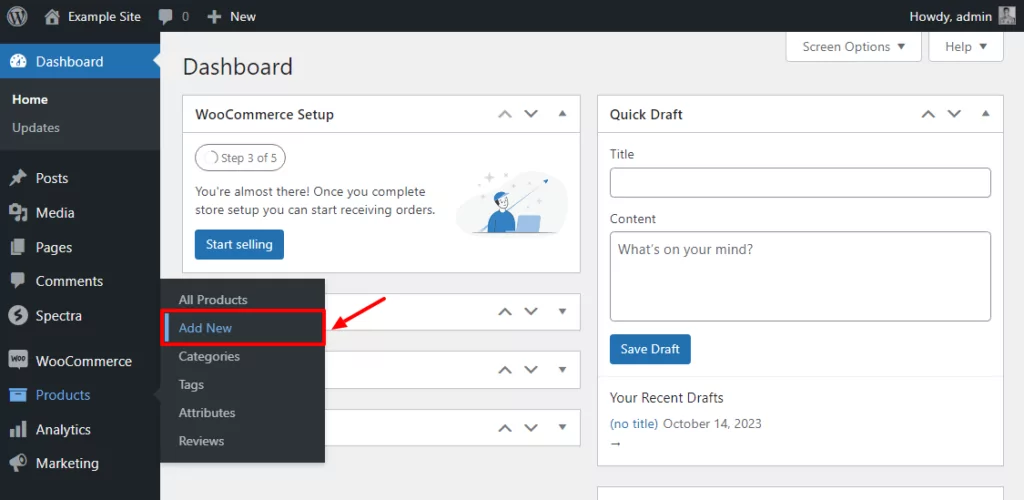The height and width of the screenshot is (500, 1024).
Task: Expand the collapsed widget below WooCommerce Setup
Action: click(562, 311)
